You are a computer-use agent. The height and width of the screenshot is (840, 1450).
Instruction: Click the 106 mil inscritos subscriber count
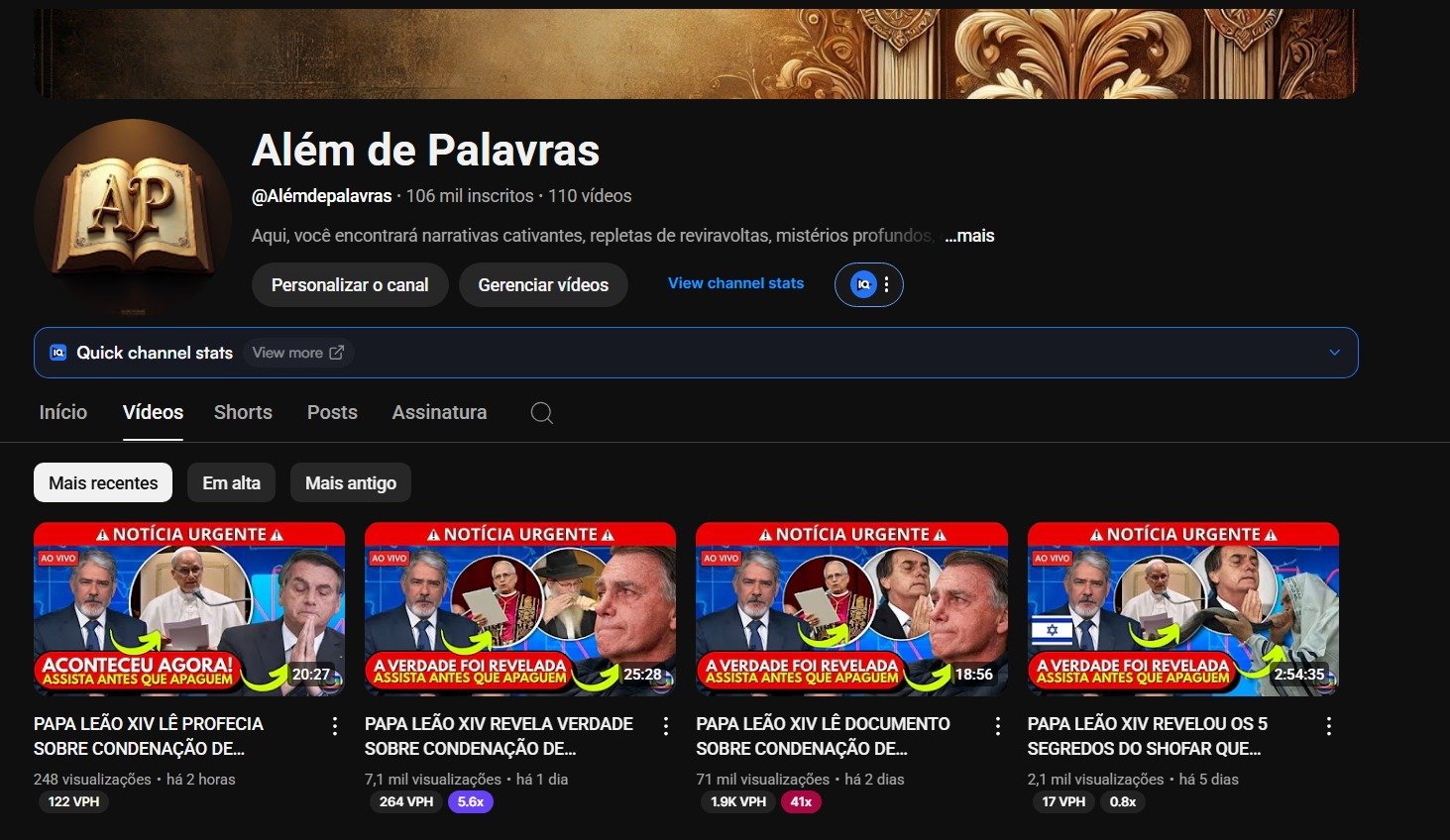point(470,196)
